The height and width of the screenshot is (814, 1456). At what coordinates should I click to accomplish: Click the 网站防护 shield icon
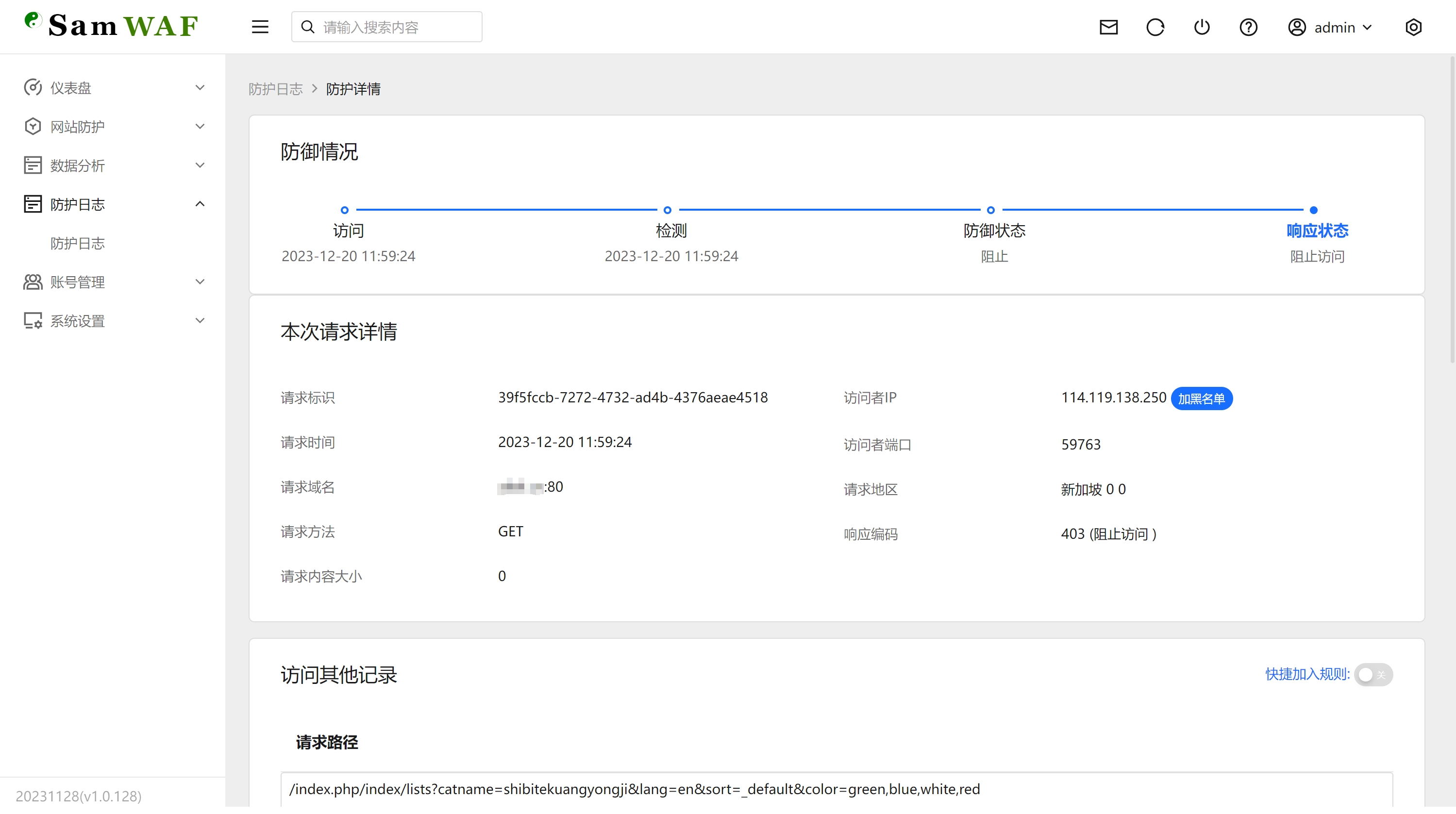point(32,126)
